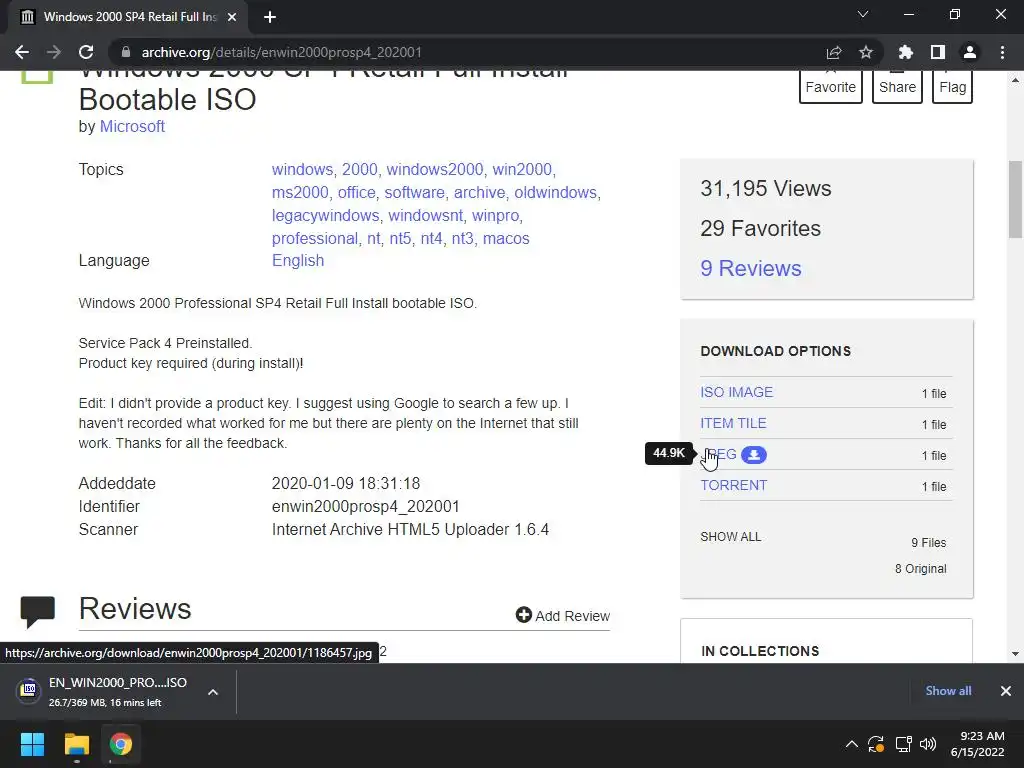Open tab search chevron in title bar
Image resolution: width=1024 pixels, height=768 pixels.
click(863, 14)
